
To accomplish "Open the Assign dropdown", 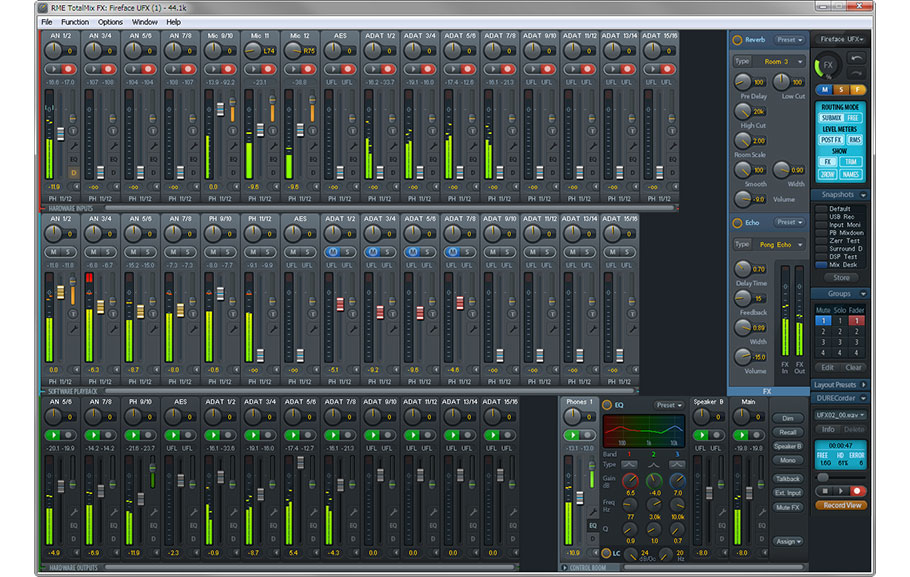I will [788, 541].
